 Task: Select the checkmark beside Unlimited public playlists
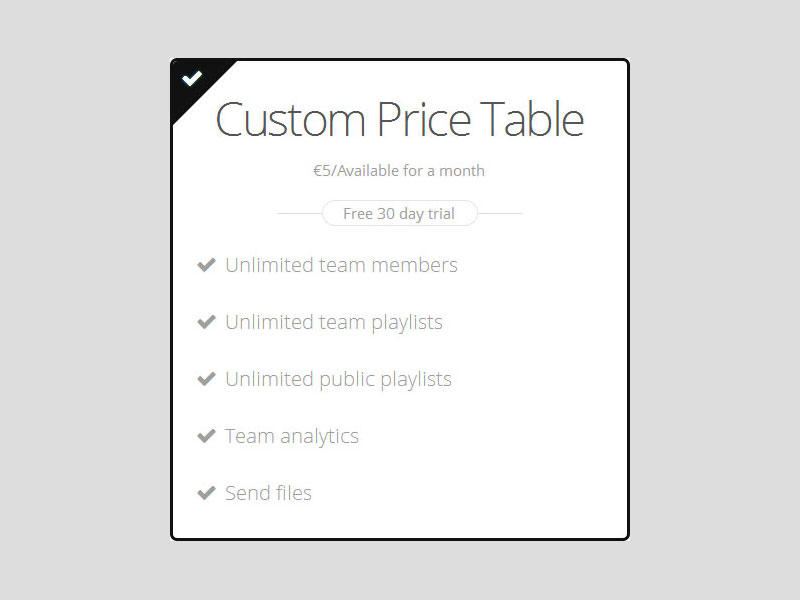[x=206, y=379]
